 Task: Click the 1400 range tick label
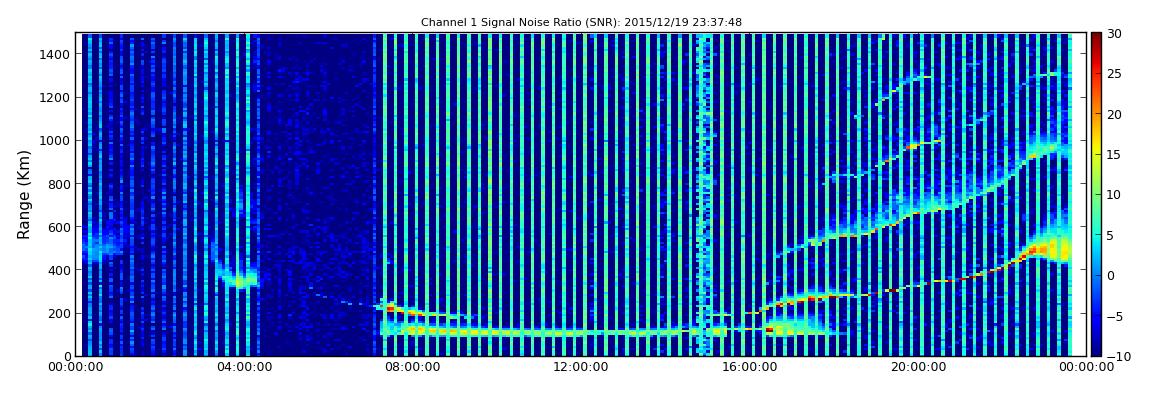tap(56, 54)
